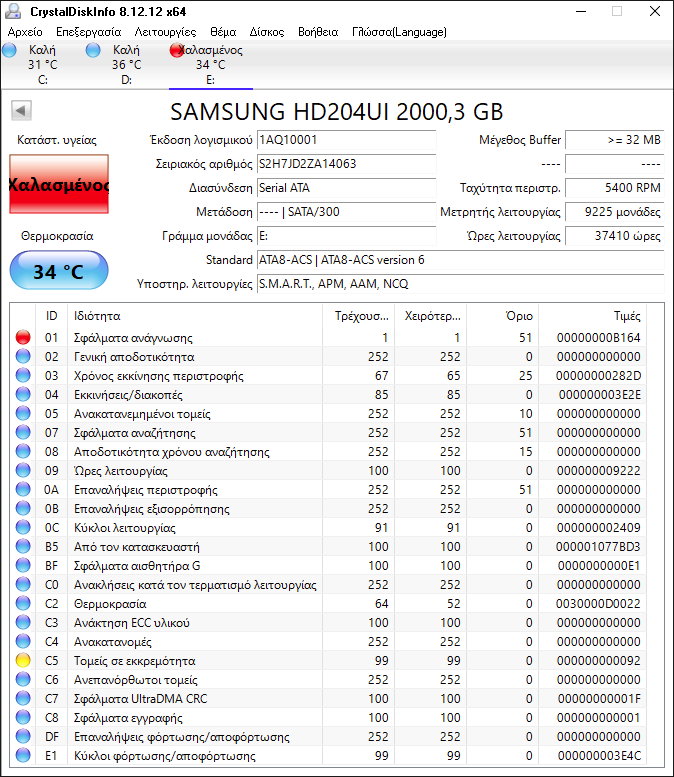Click the status icon for Σφάλματα εγγραφής

[23, 718]
